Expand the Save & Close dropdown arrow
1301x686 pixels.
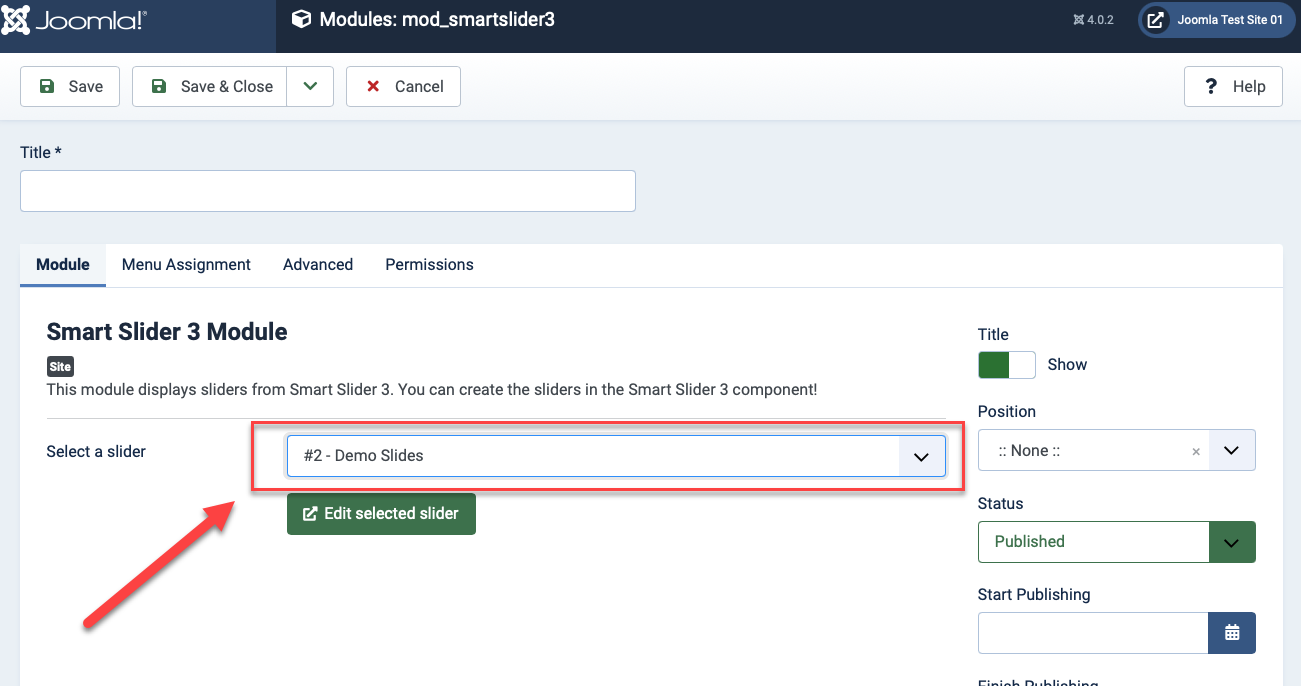310,87
